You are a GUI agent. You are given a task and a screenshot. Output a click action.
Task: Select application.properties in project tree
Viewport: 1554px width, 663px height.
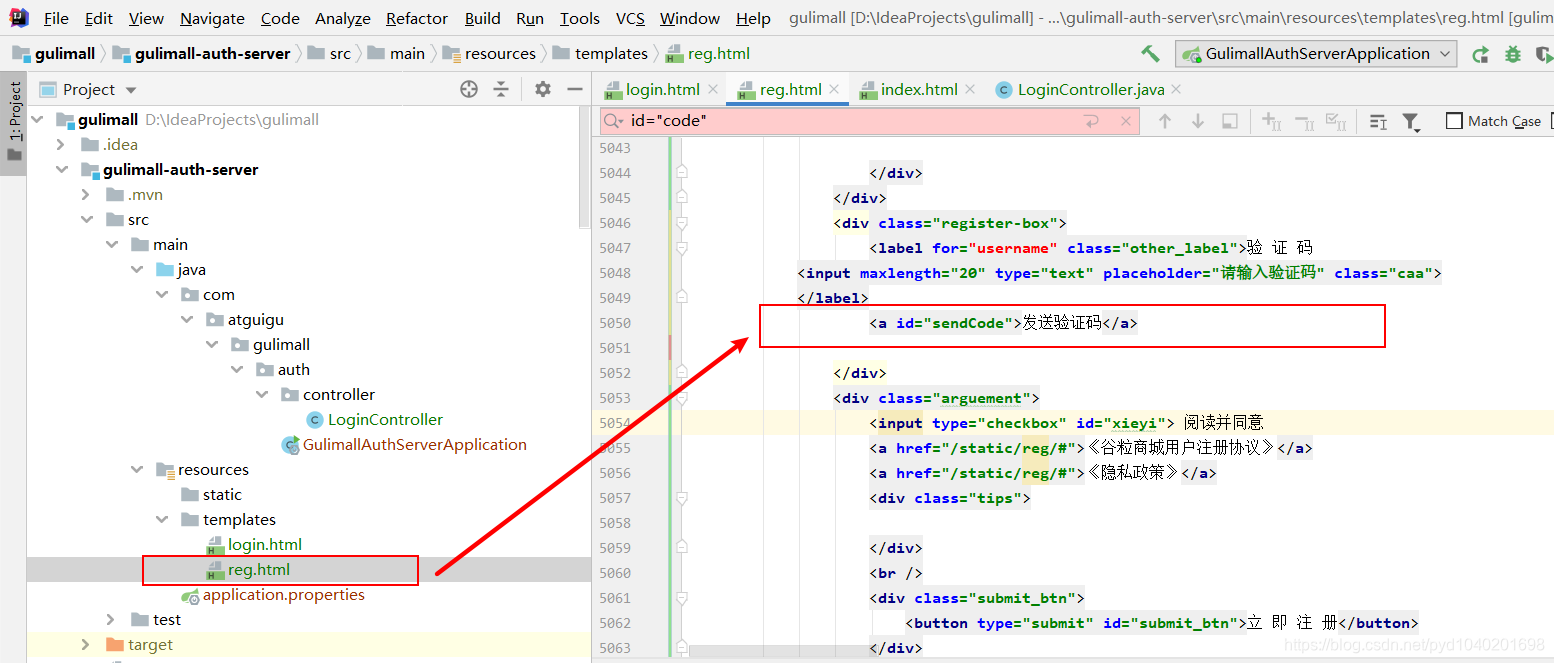coord(283,595)
